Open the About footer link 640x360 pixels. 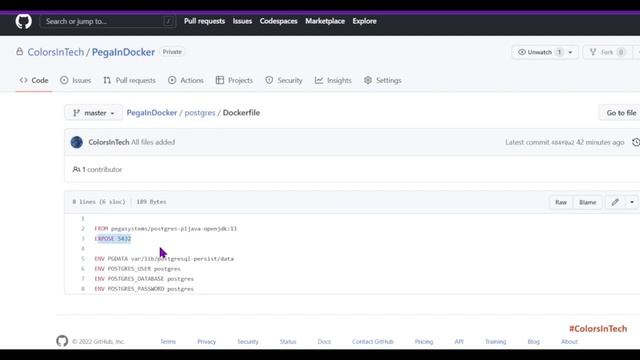[569, 342]
